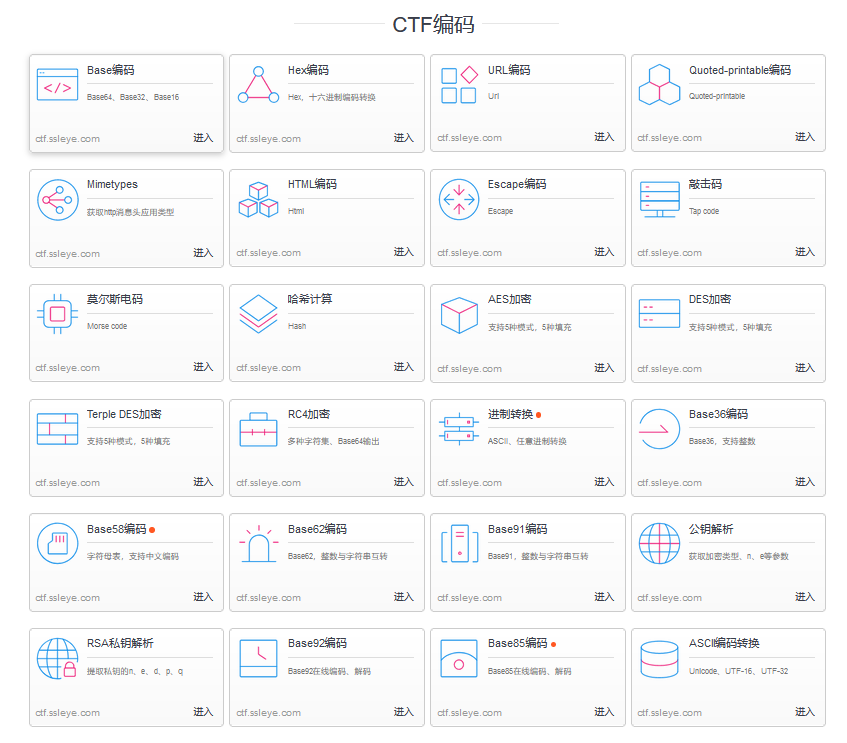Screen dimensions: 847x743
Task: Select the Base编码 title text
Action: (111, 70)
